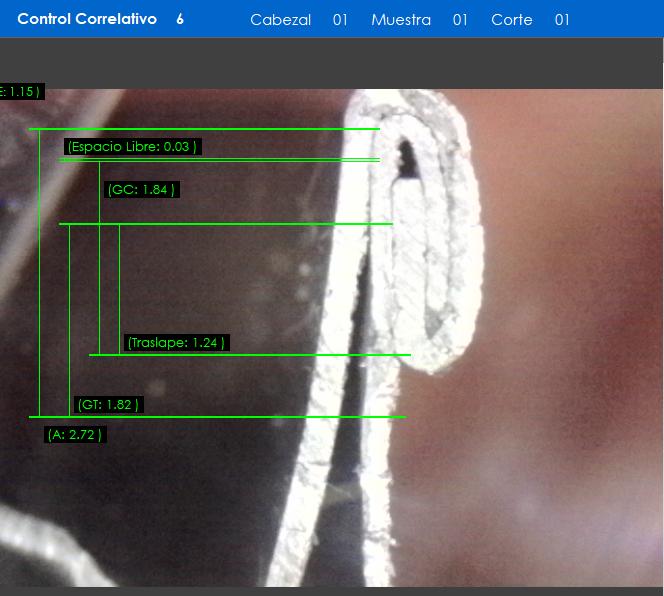Click the dark gap inside the seam hook
Image resolution: width=664 pixels, height=596 pixels.
point(408,156)
